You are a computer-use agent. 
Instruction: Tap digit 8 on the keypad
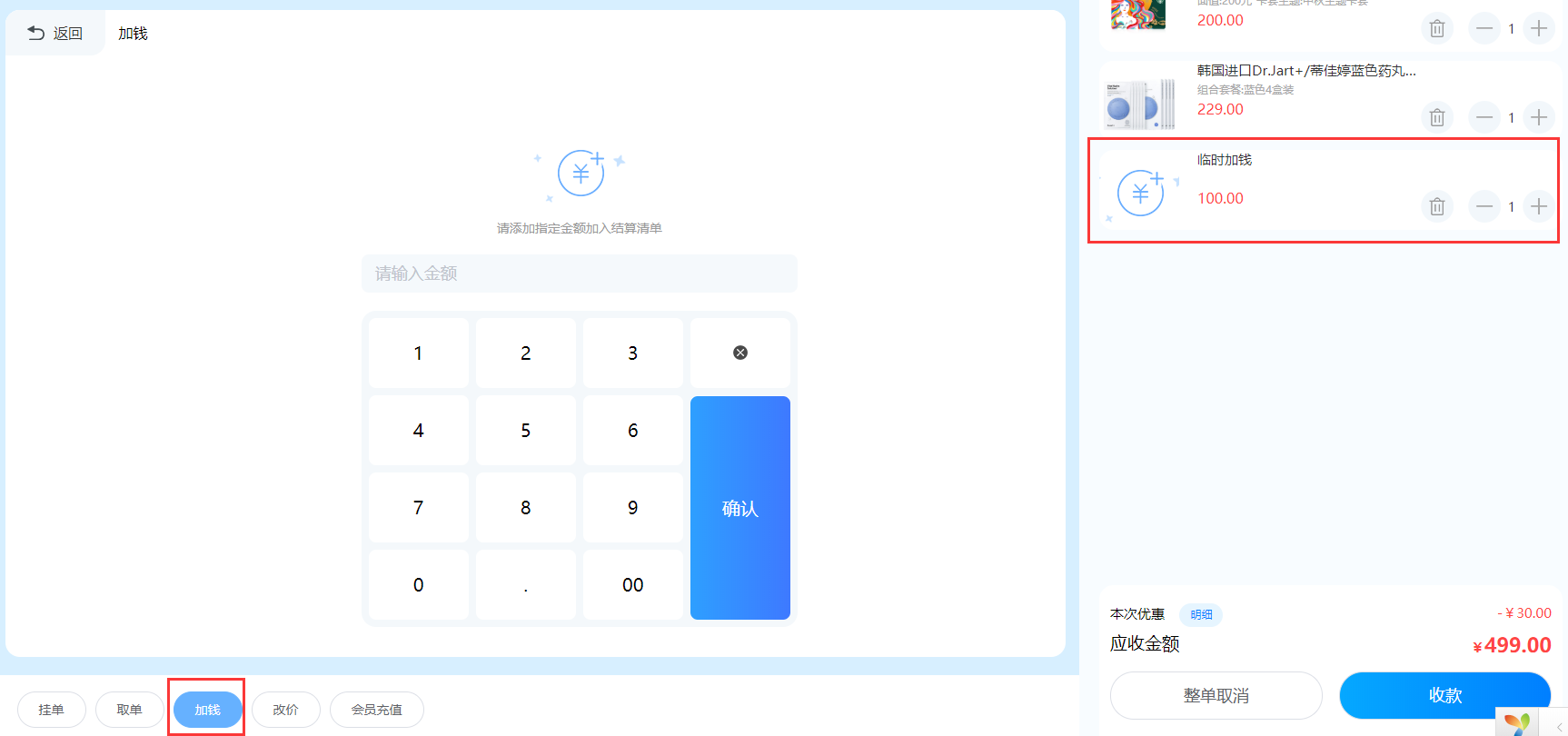pos(526,507)
